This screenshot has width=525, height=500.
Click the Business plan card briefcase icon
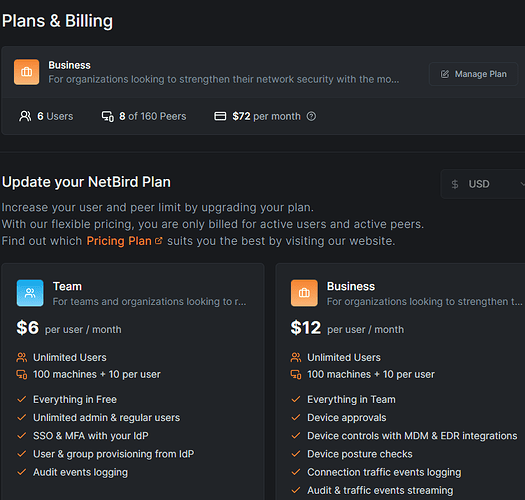pos(304,293)
